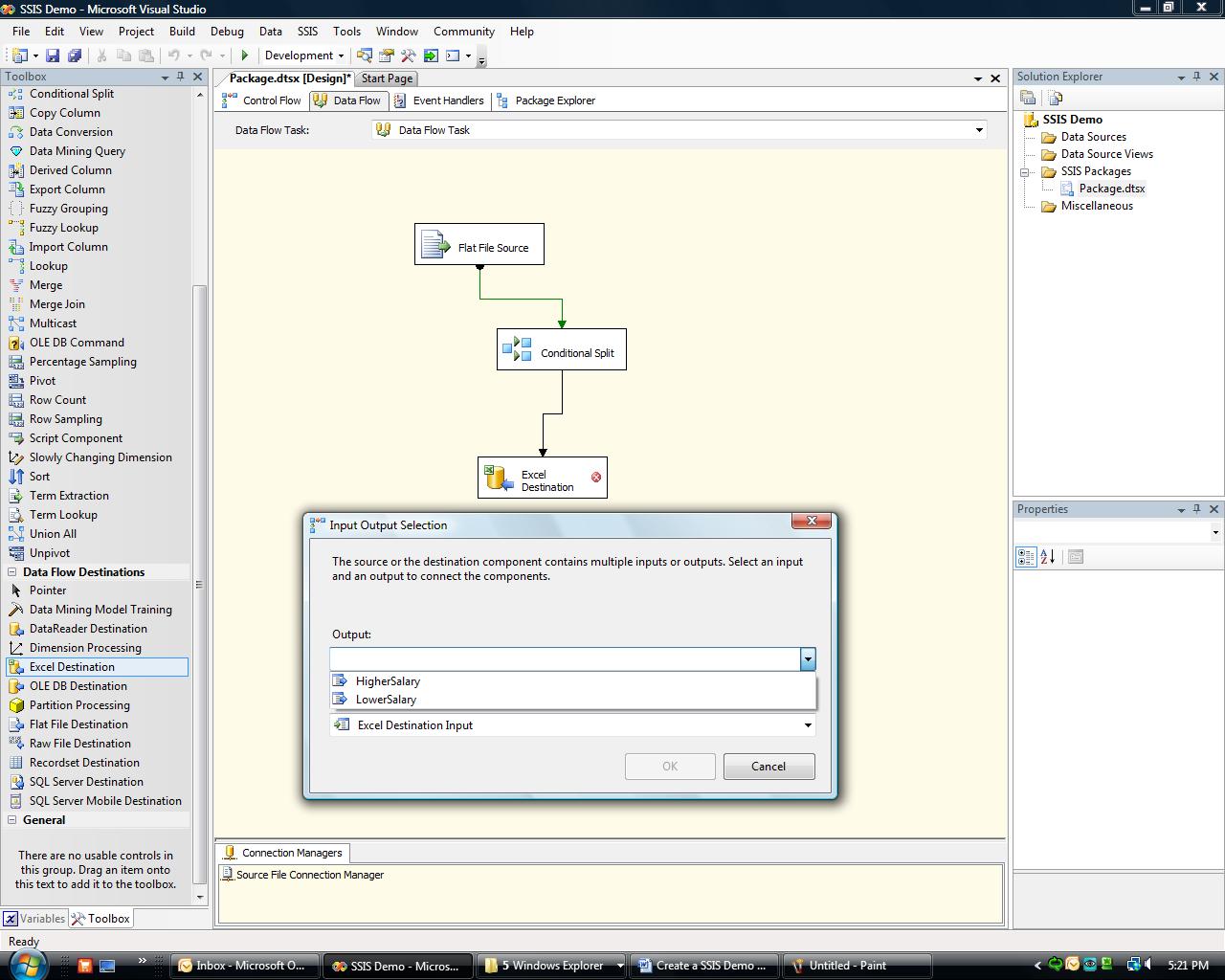Pick the Multicast item in Toolbox

[53, 323]
